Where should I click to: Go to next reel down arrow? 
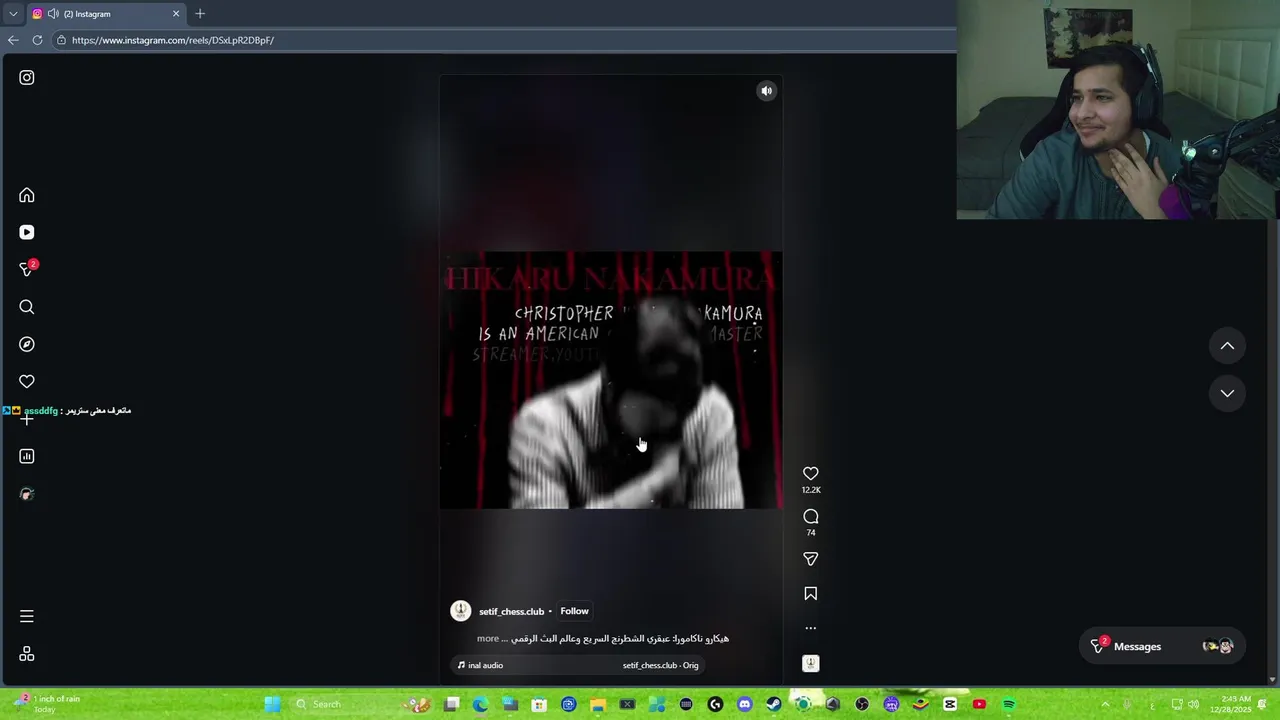pyautogui.click(x=1227, y=393)
